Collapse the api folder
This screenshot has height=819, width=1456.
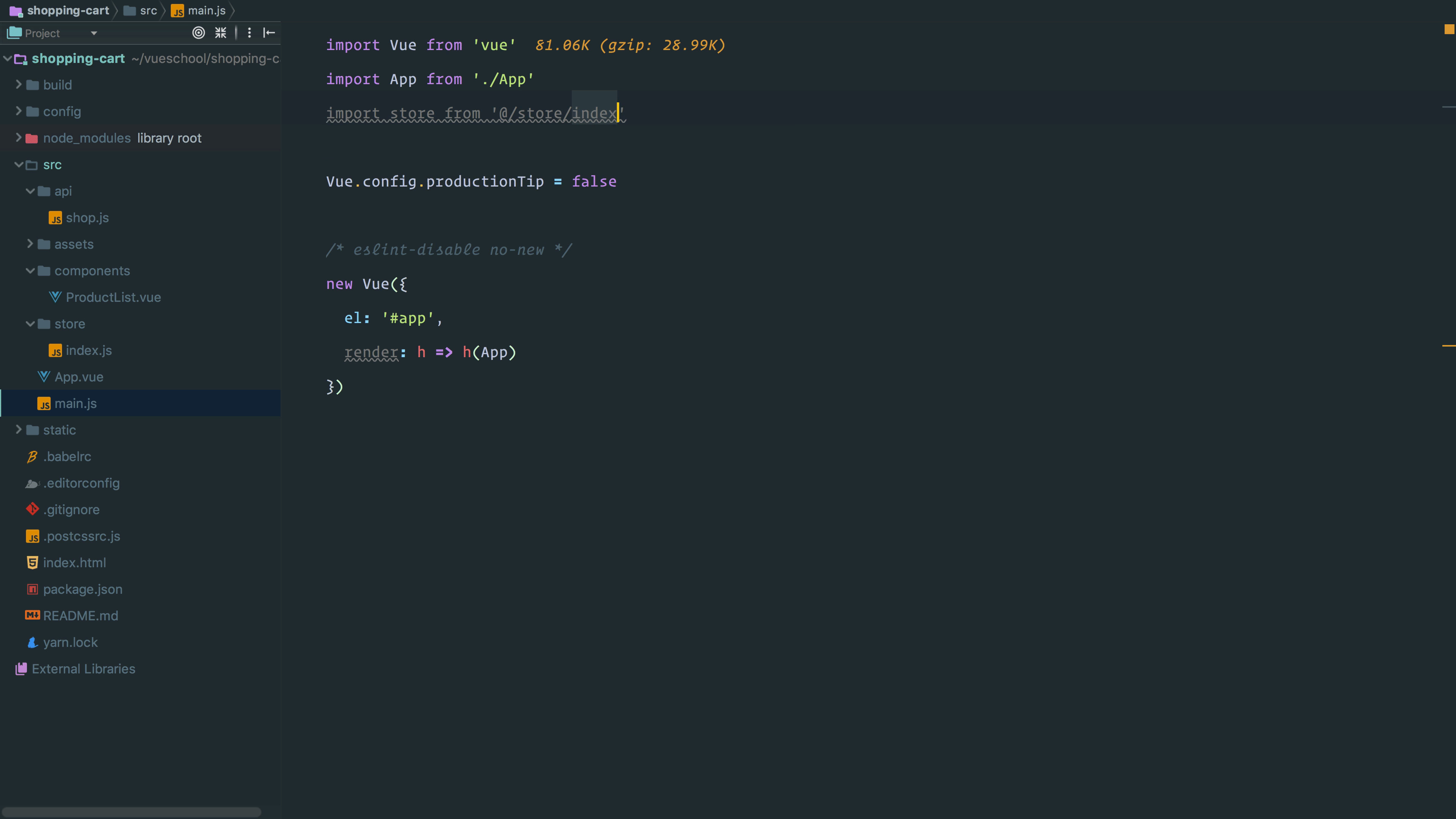30,191
